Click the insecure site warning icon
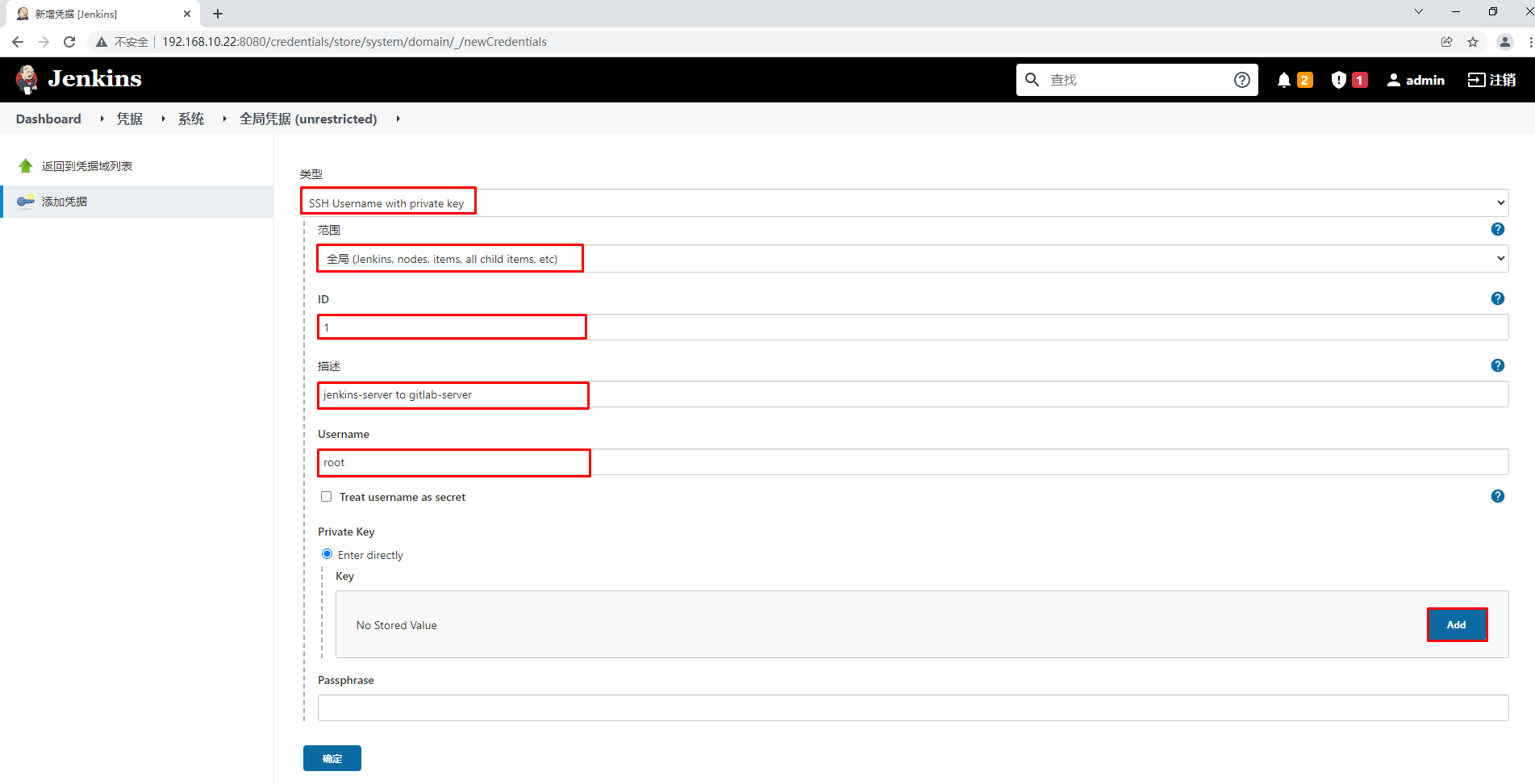 (102, 42)
